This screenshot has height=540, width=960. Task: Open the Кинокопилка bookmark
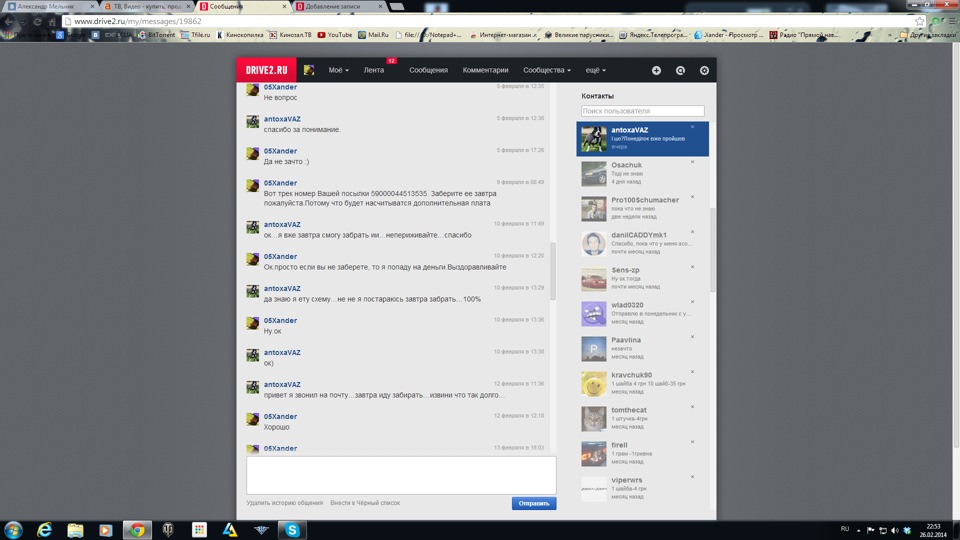point(240,35)
